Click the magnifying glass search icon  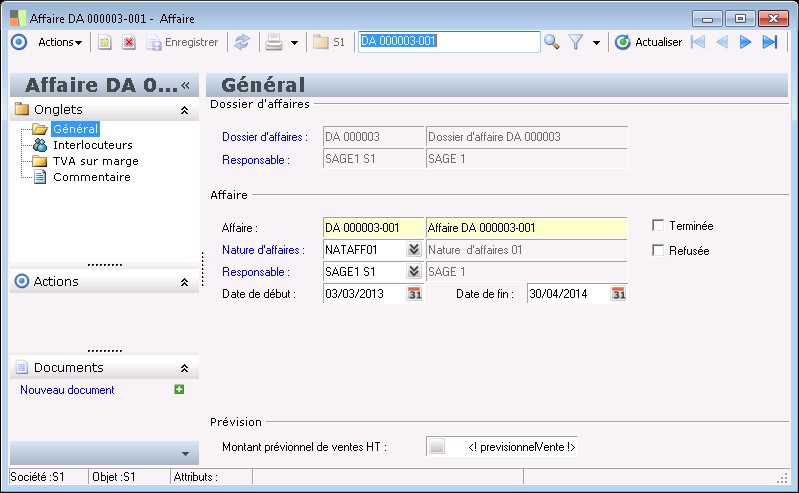(x=551, y=42)
